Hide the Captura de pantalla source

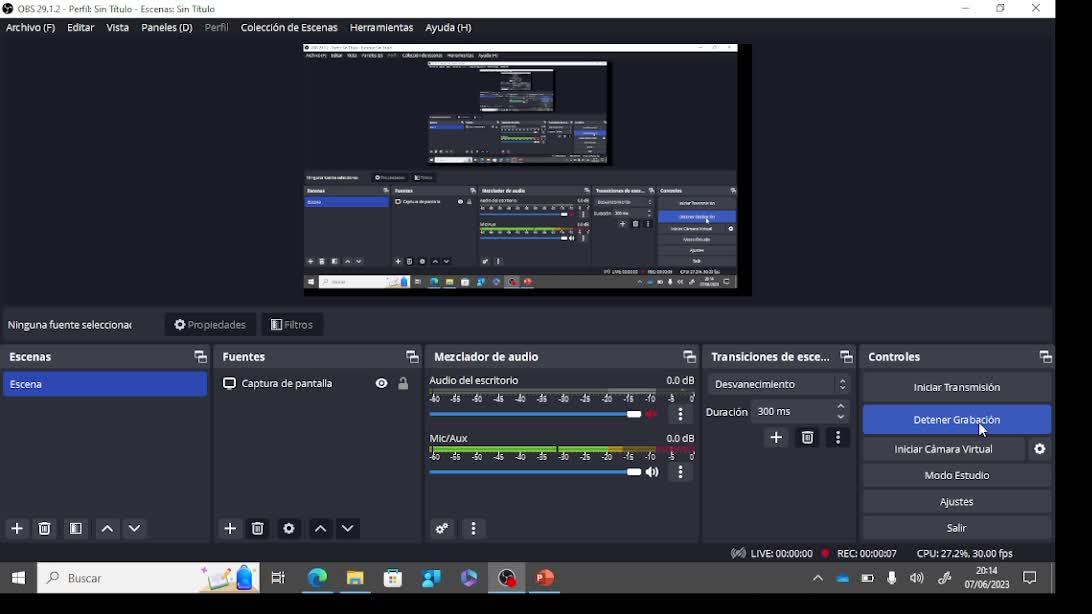[381, 384]
